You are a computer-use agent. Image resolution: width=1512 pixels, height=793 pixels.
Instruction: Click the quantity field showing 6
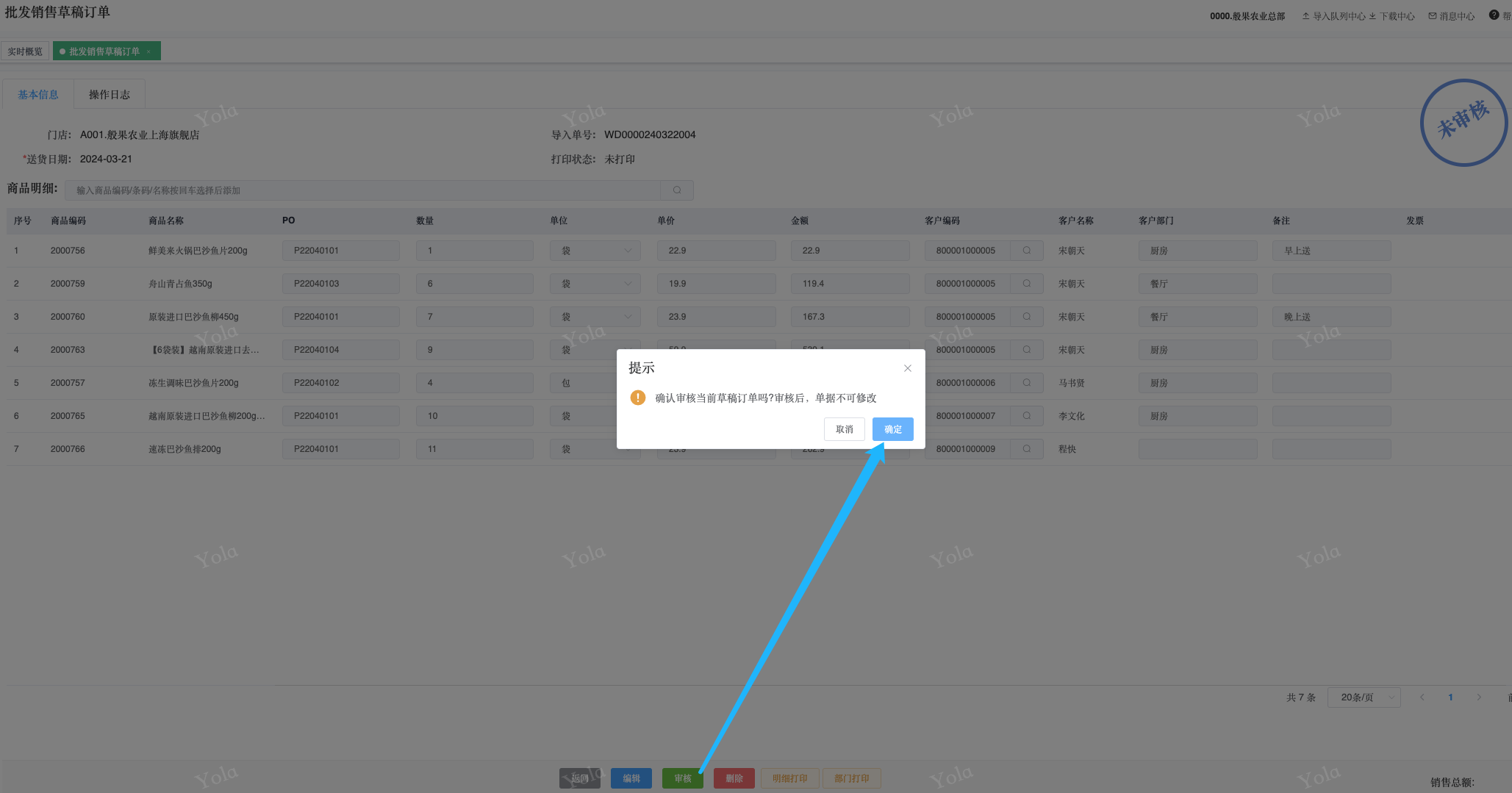(475, 284)
